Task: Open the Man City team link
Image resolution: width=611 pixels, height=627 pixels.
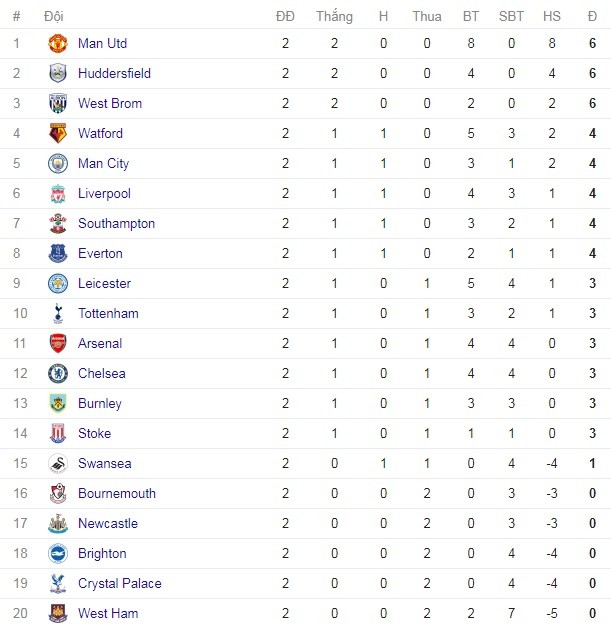Action: (104, 163)
